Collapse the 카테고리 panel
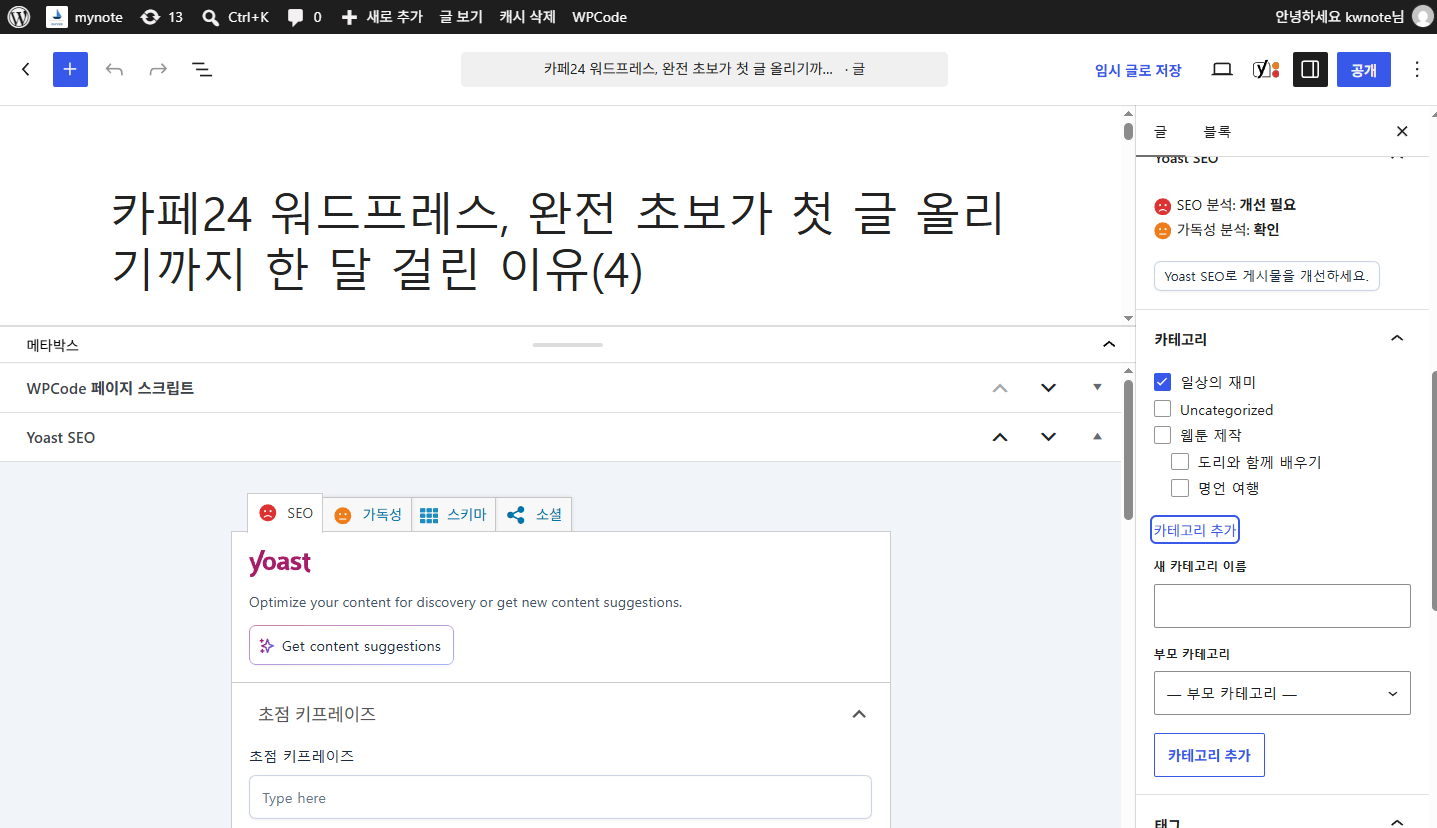This screenshot has width=1437, height=828. pyautogui.click(x=1397, y=339)
